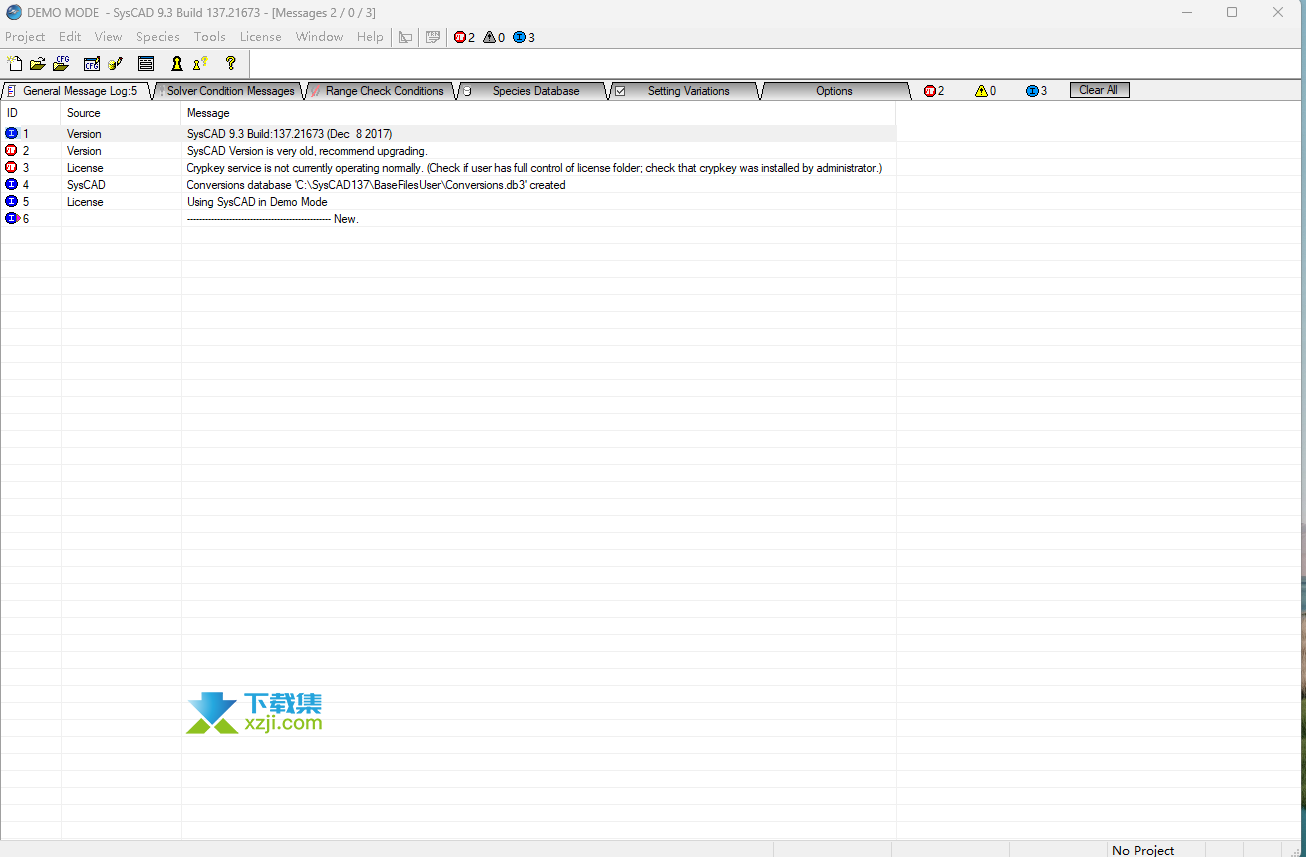1306x857 pixels.
Task: Click the blue info icon on row 1
Action: pos(12,133)
